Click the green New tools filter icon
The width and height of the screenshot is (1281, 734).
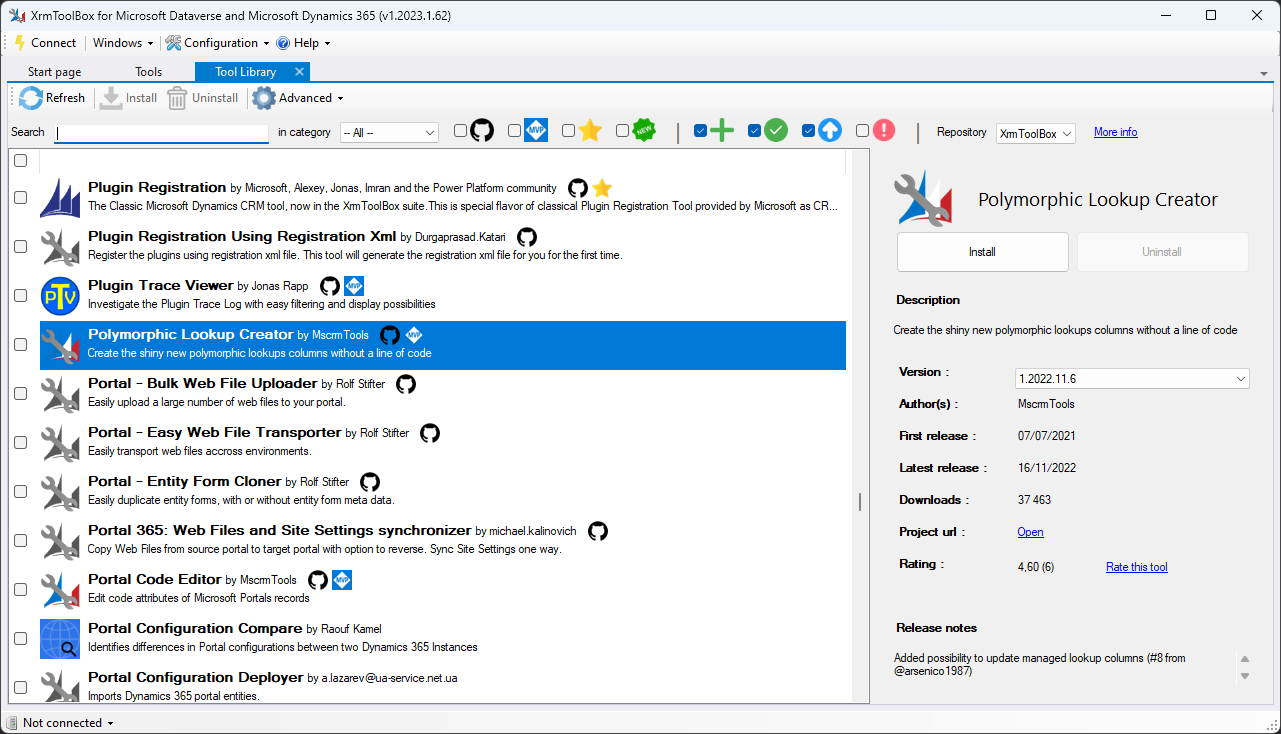644,131
